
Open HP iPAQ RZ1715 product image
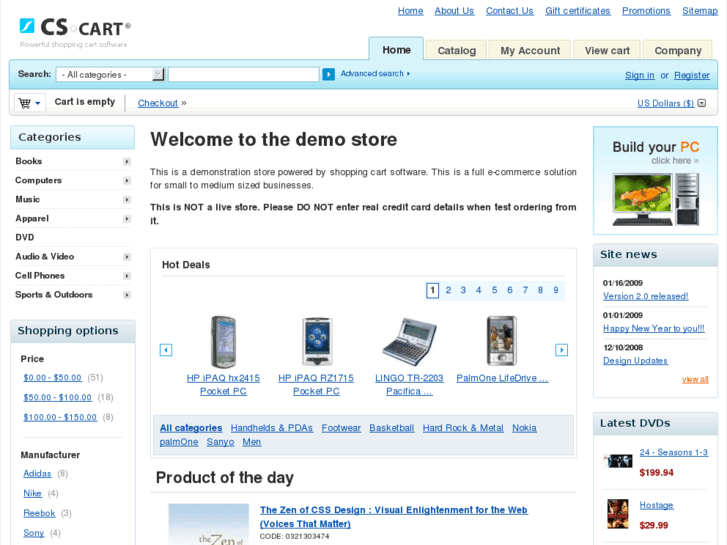317,342
